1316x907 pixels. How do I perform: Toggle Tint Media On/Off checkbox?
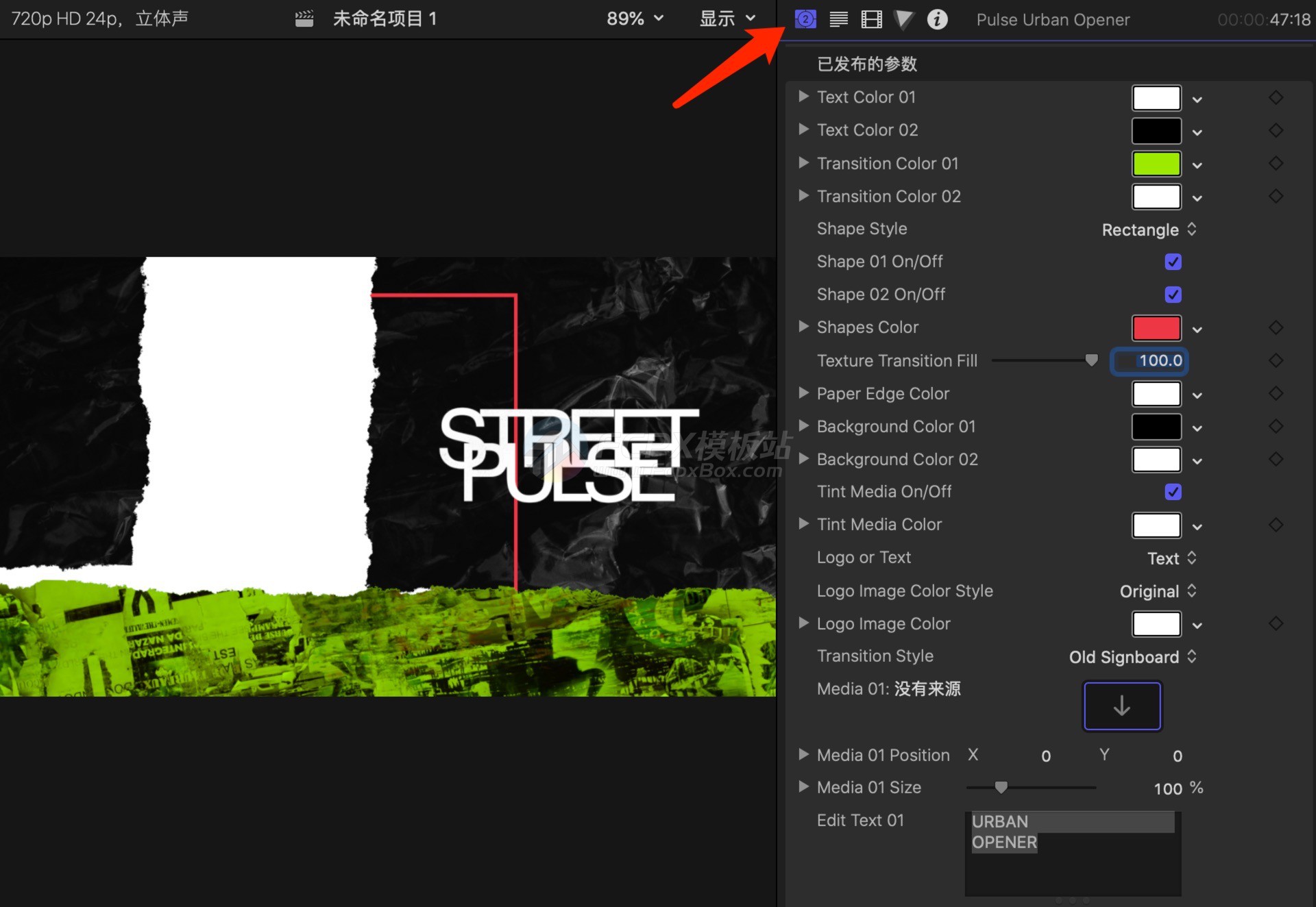tap(1173, 492)
